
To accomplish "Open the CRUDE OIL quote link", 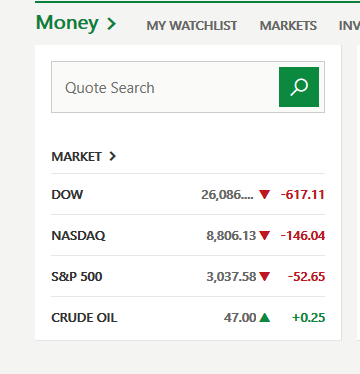I will (x=84, y=318).
